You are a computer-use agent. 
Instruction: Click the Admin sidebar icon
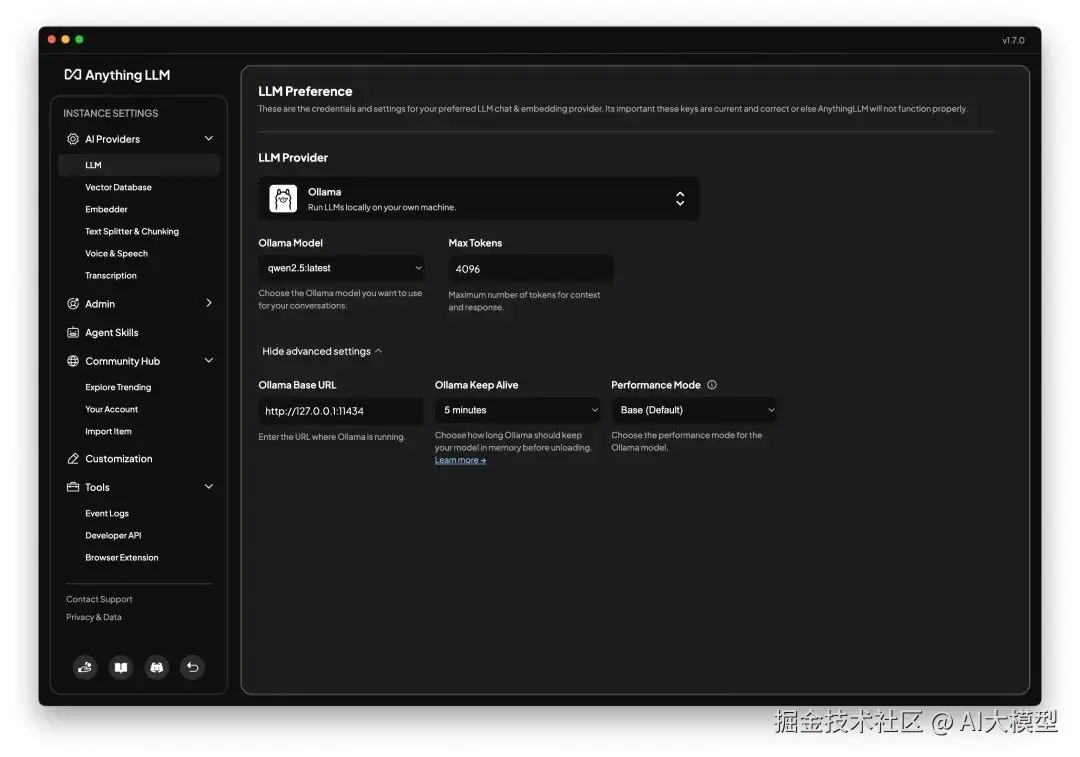tap(73, 304)
